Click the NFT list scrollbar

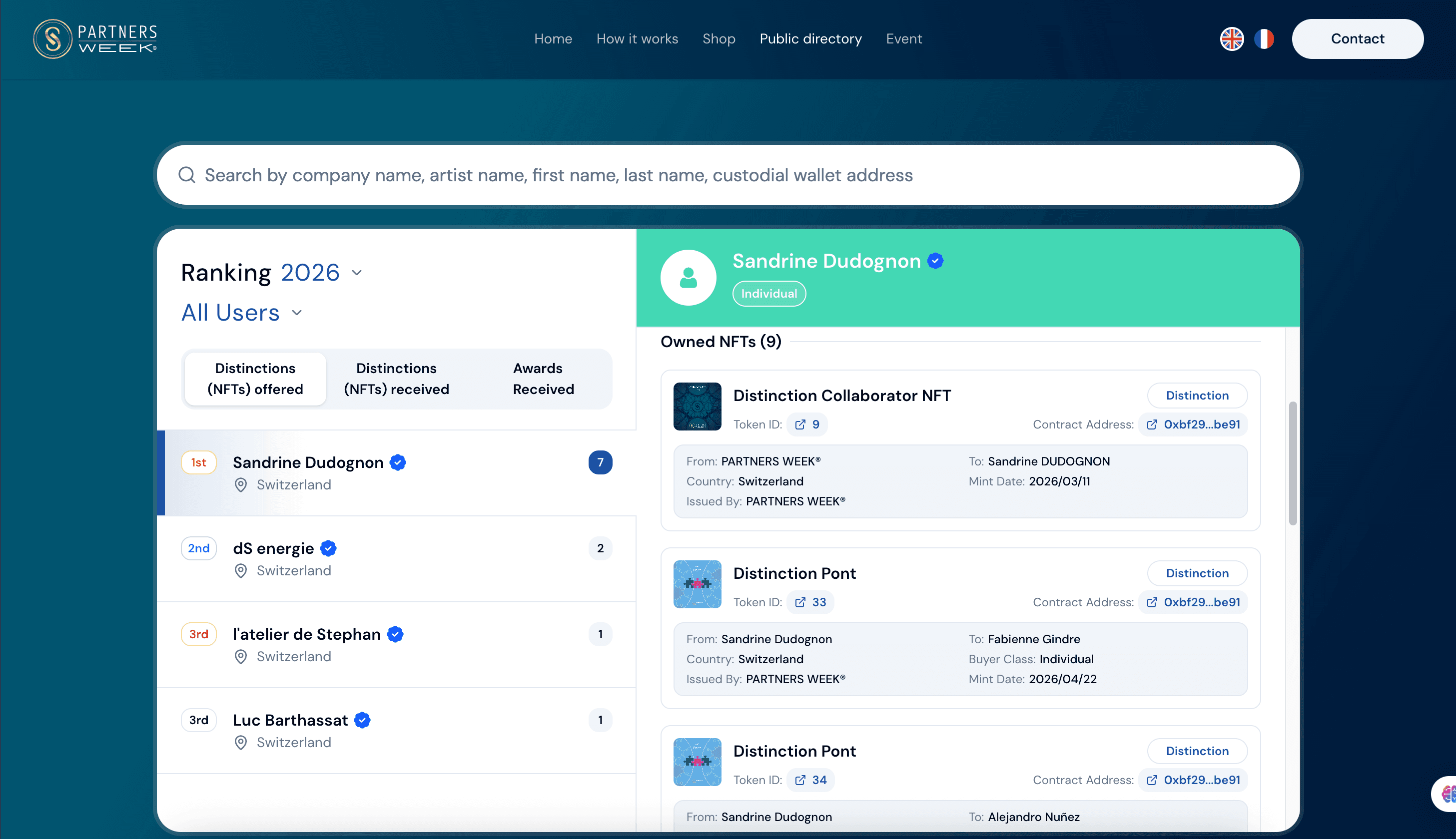[x=1292, y=463]
